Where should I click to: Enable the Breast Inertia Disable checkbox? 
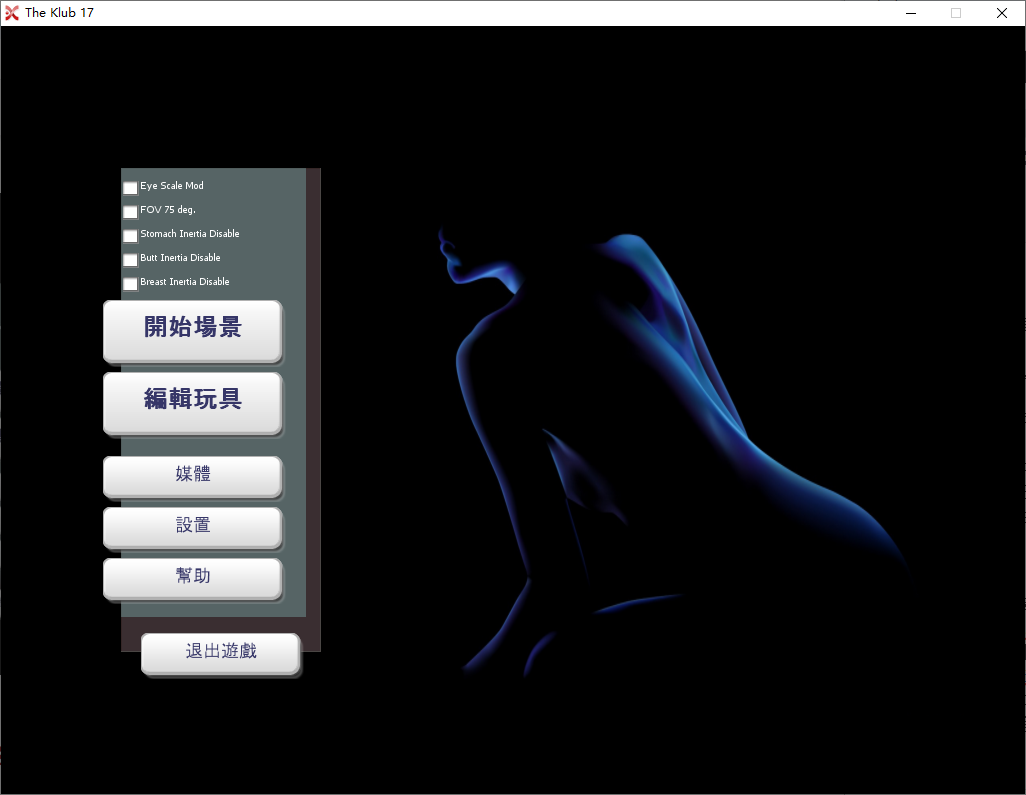(130, 284)
